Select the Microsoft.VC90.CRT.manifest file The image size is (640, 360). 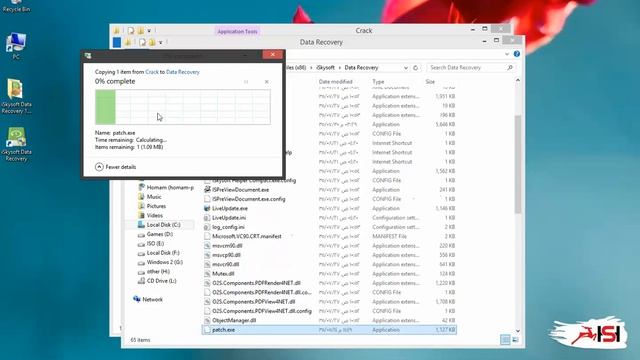pos(247,236)
